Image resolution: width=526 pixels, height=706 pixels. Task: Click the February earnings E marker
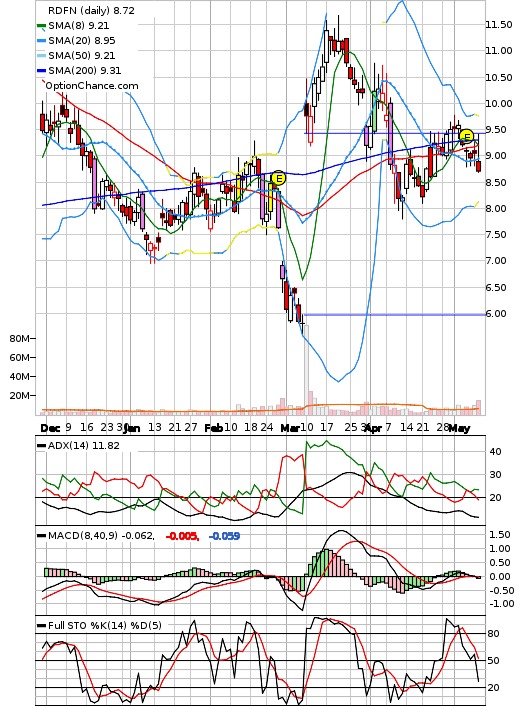(x=279, y=178)
